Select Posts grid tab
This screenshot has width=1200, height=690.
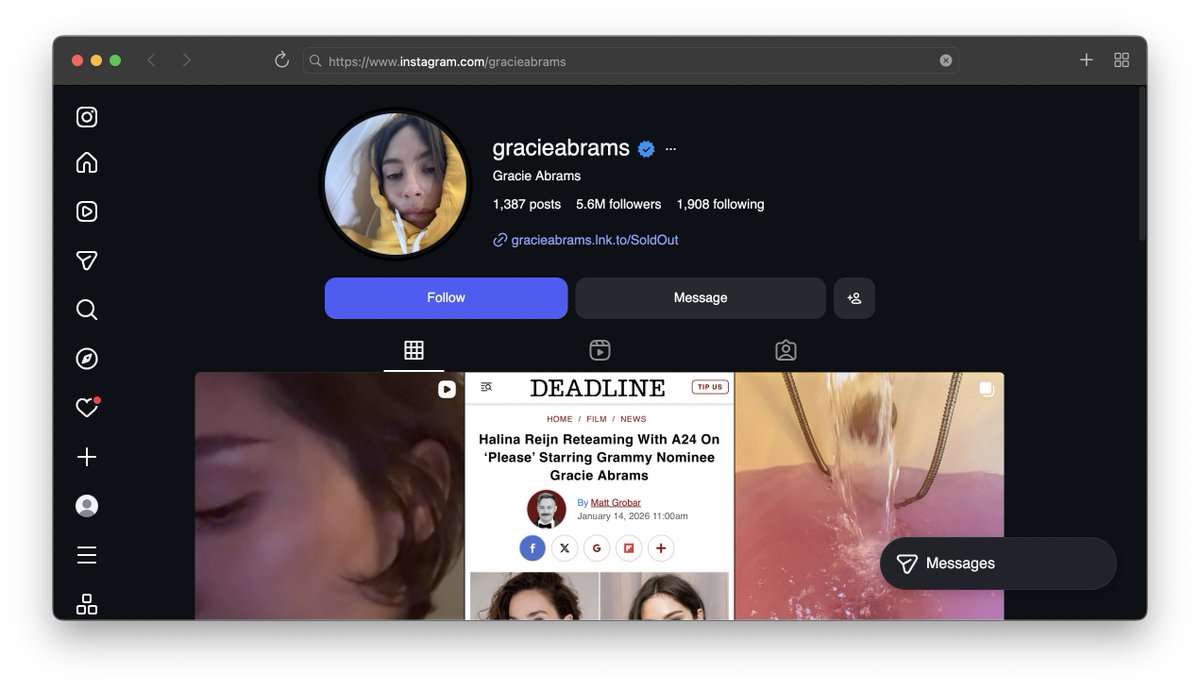[x=414, y=350]
